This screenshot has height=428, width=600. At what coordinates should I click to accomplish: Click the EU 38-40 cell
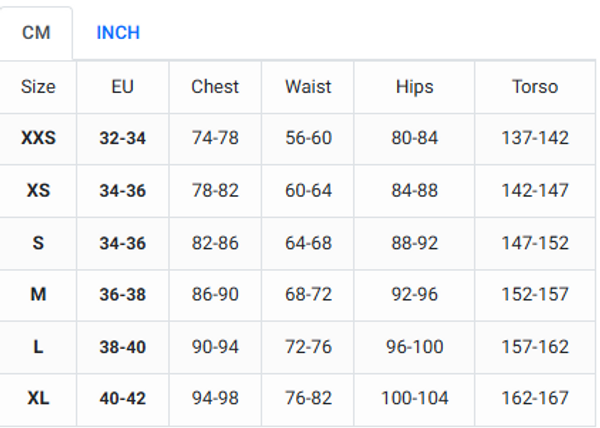pos(122,347)
